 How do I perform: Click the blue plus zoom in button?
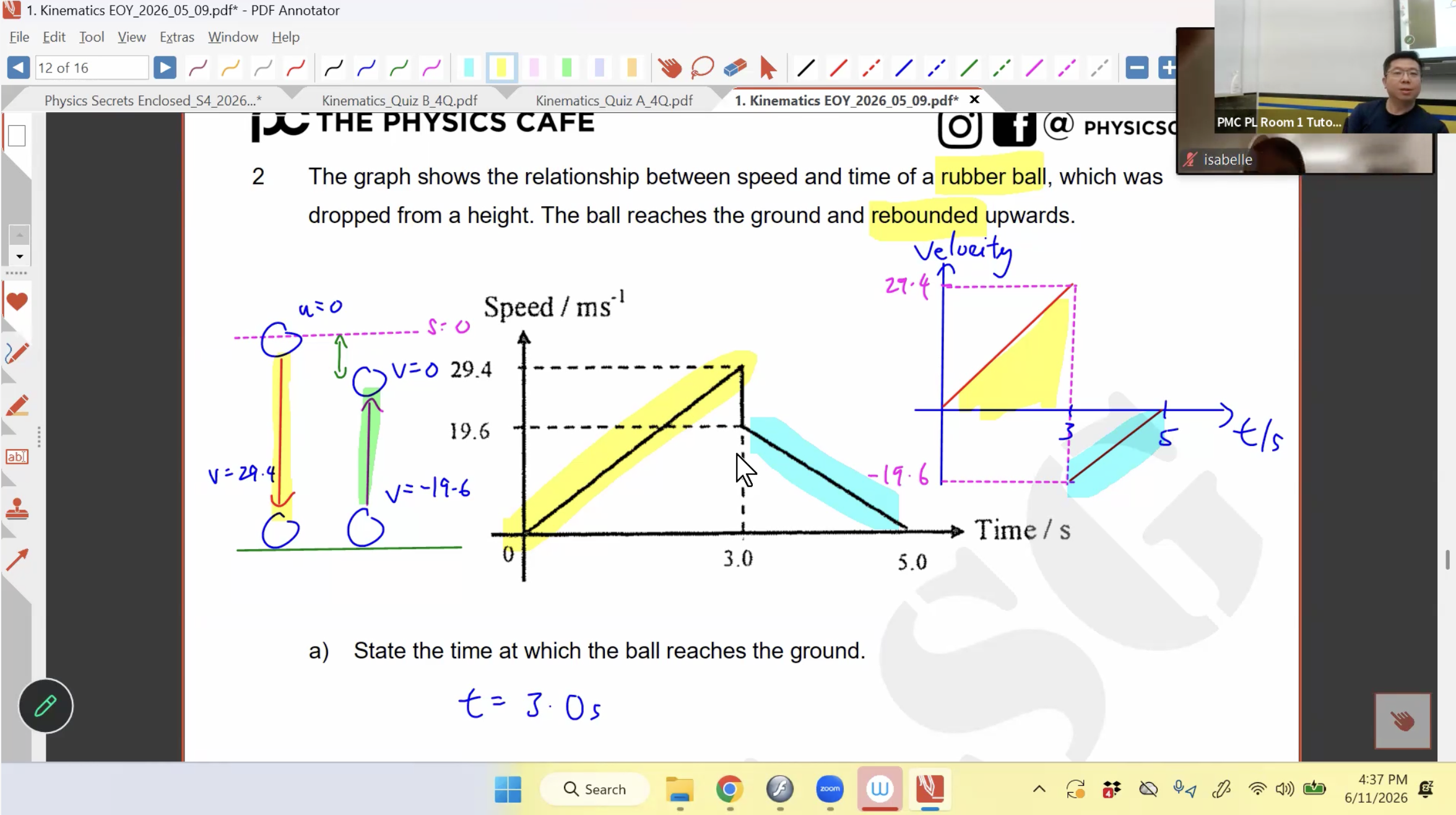pyautogui.click(x=1167, y=68)
